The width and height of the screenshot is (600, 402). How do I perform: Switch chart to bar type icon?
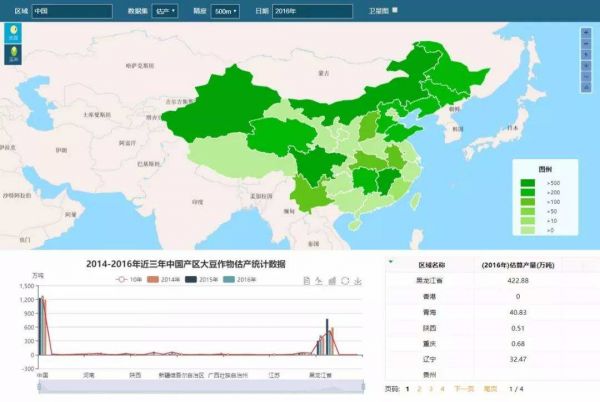point(331,281)
